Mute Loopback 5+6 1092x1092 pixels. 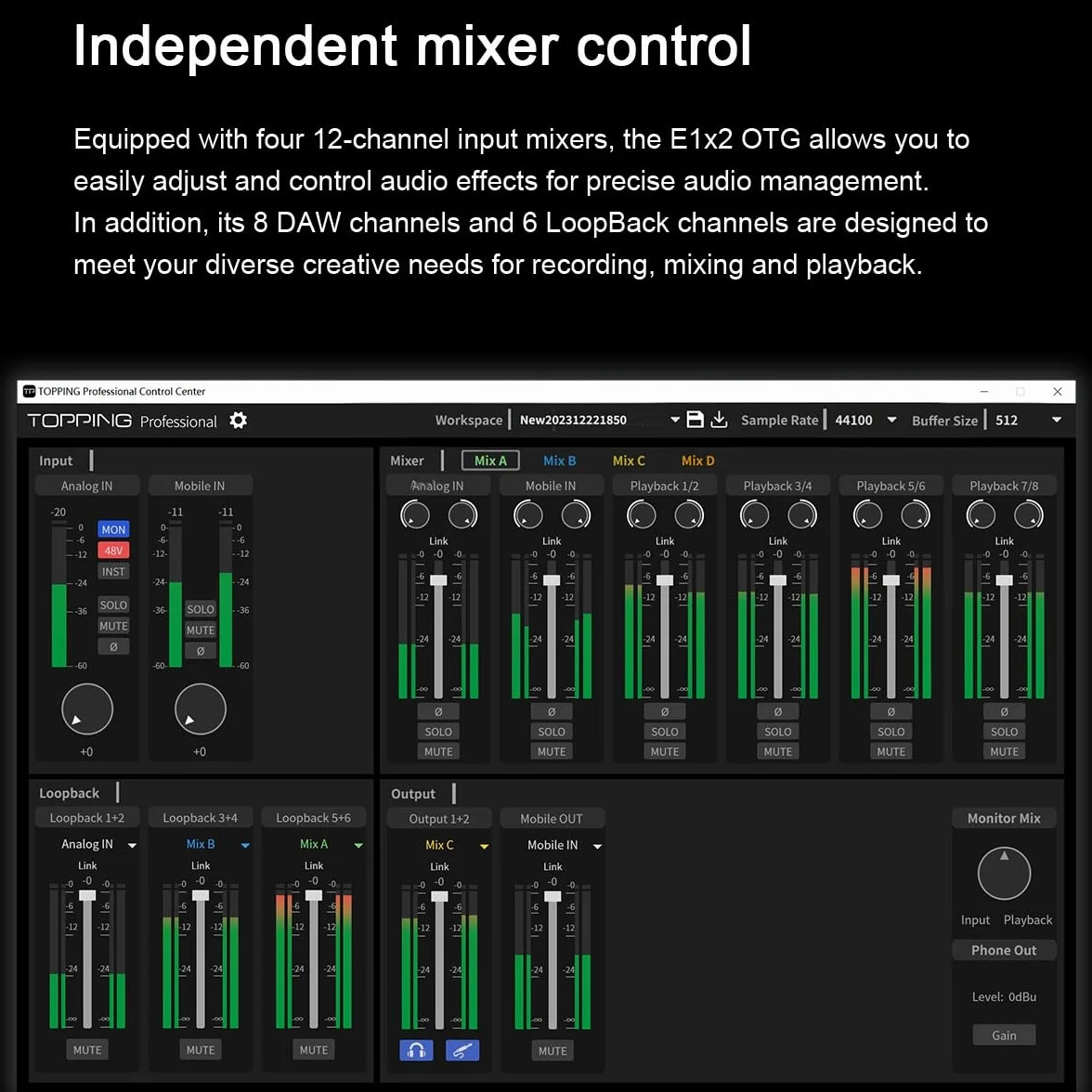pos(314,1049)
